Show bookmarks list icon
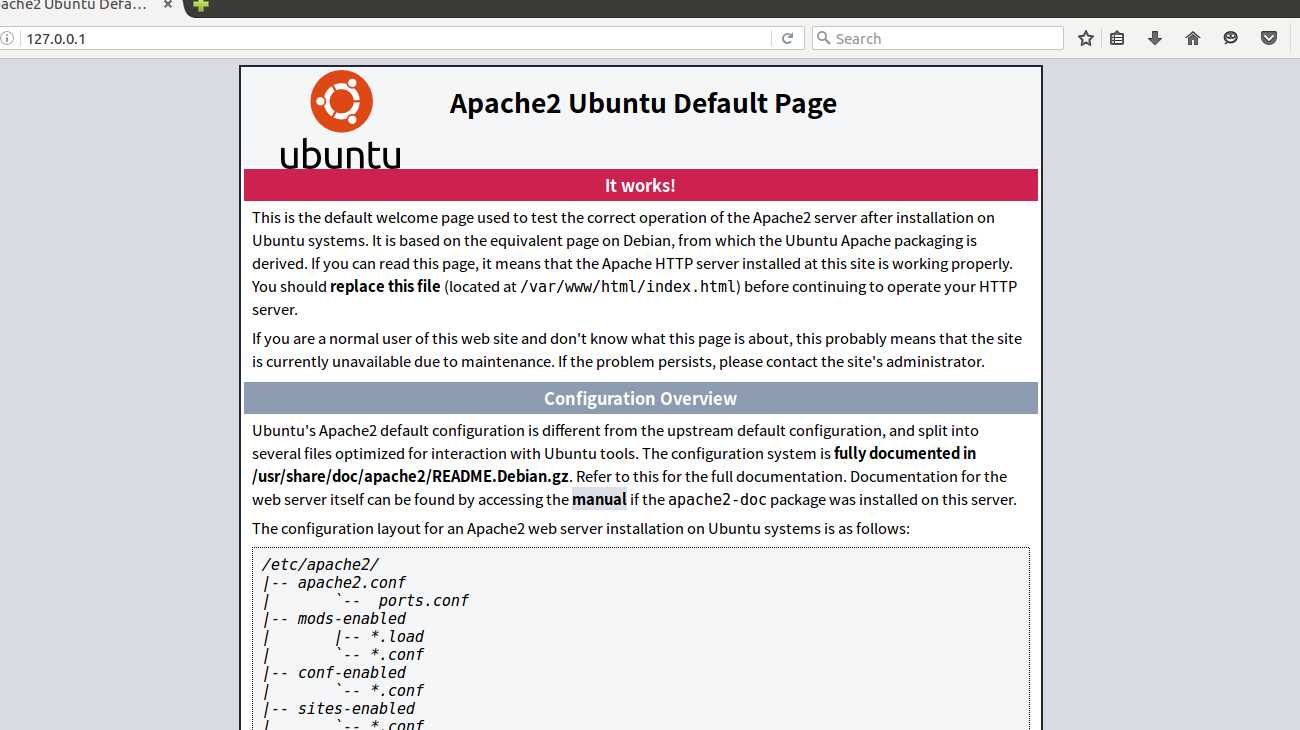 click(1118, 38)
